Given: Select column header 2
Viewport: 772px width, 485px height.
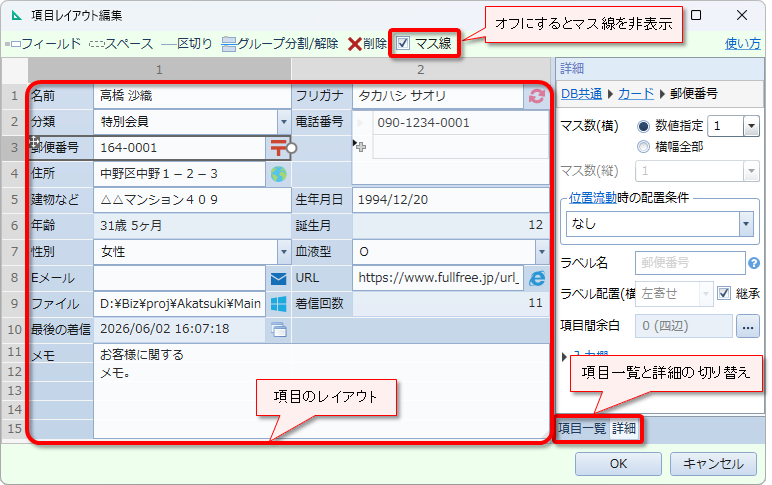Looking at the screenshot, I should click(420, 69).
